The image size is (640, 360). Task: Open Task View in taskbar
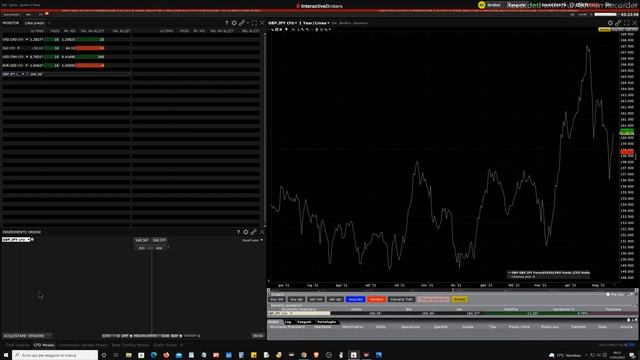pos(116,355)
